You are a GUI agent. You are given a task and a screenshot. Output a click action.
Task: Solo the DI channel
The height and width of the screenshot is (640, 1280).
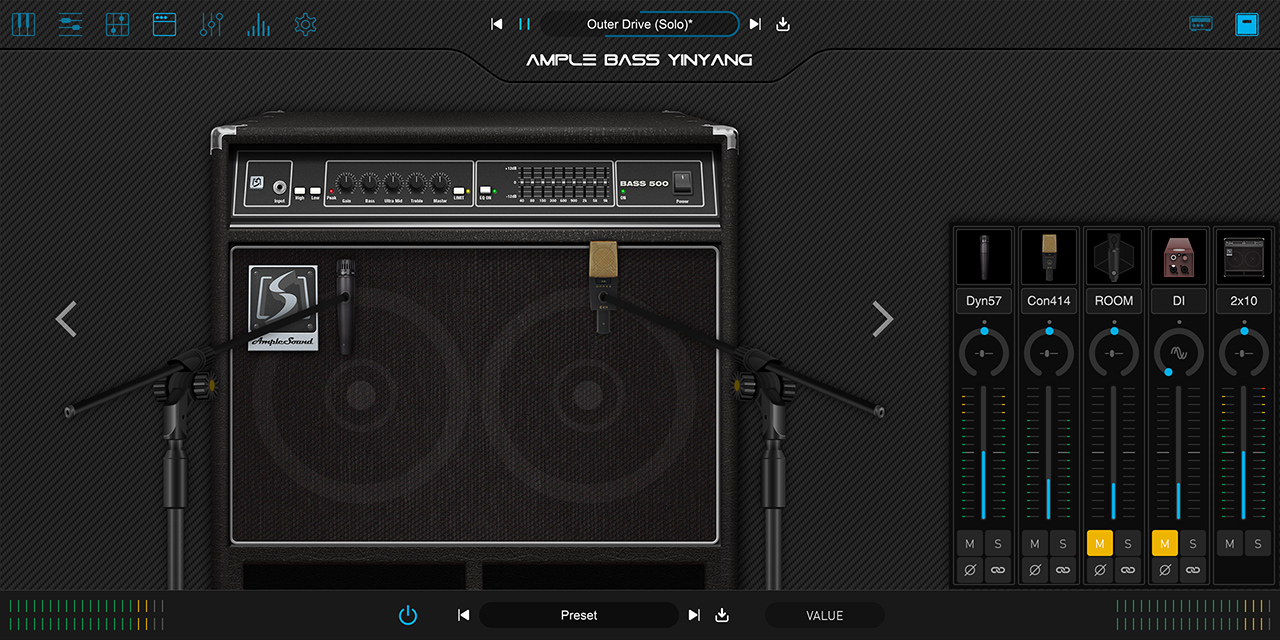1193,544
